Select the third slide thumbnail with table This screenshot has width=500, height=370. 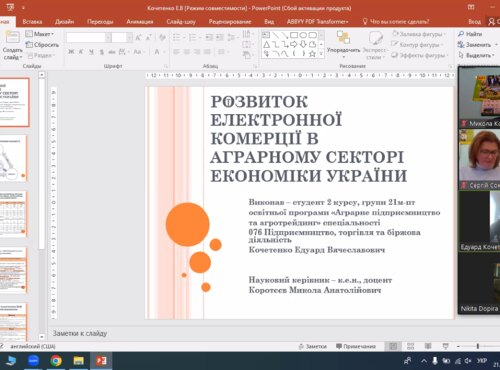point(13,214)
